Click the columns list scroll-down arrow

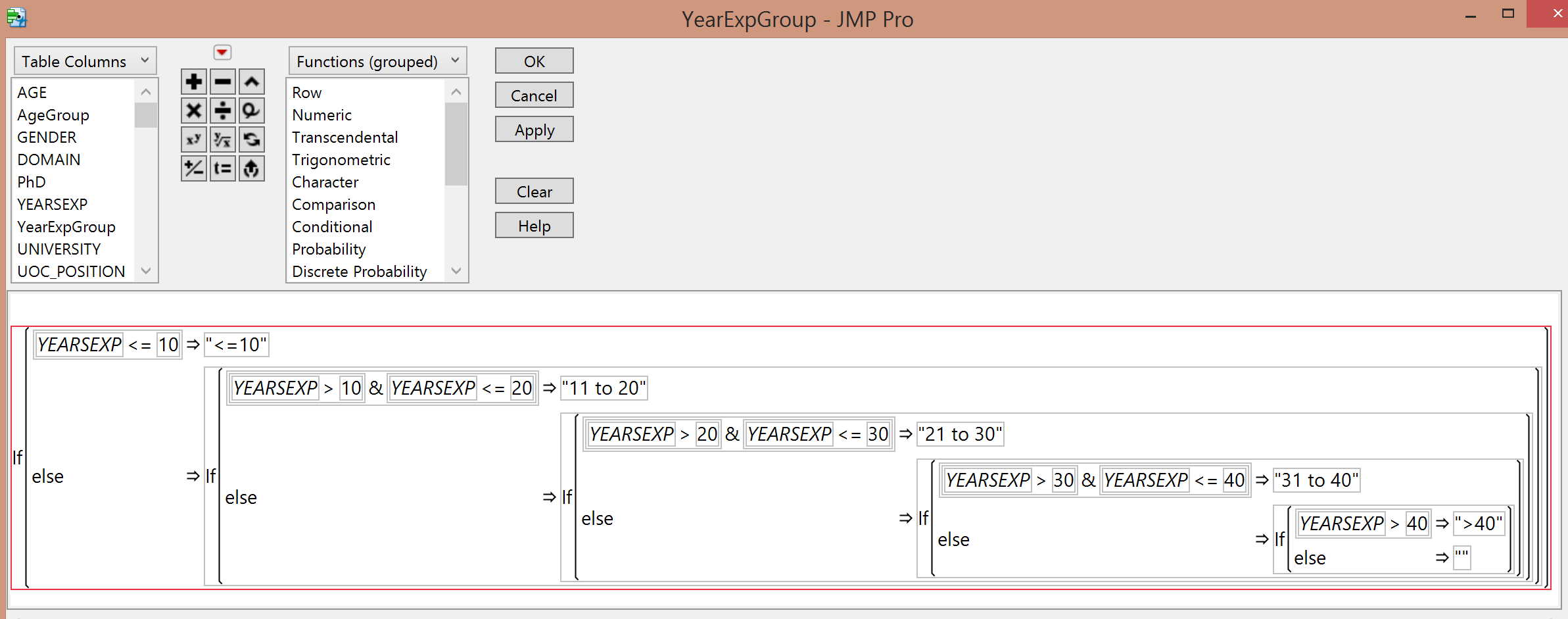(x=146, y=270)
